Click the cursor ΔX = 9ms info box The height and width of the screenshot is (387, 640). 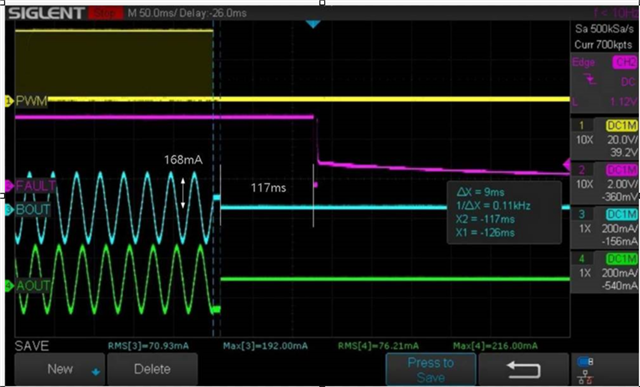pos(504,213)
